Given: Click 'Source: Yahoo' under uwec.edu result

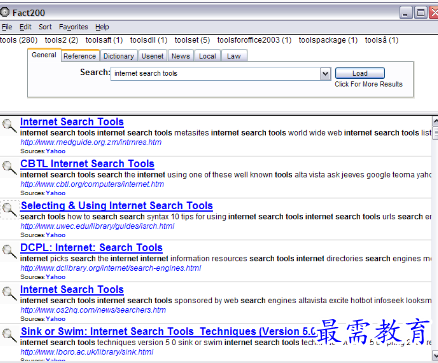Looking at the screenshot, I should (x=43, y=235).
